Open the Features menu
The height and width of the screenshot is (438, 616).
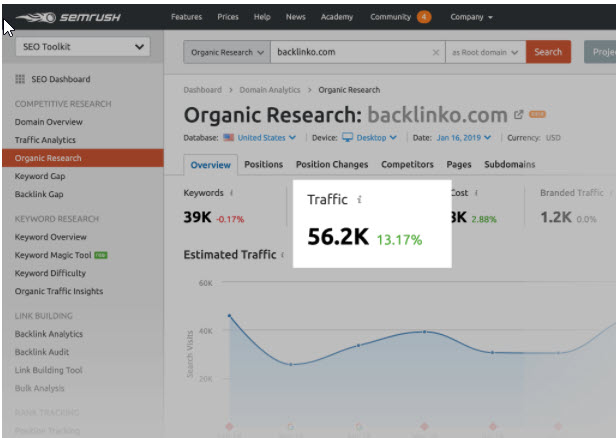point(187,17)
